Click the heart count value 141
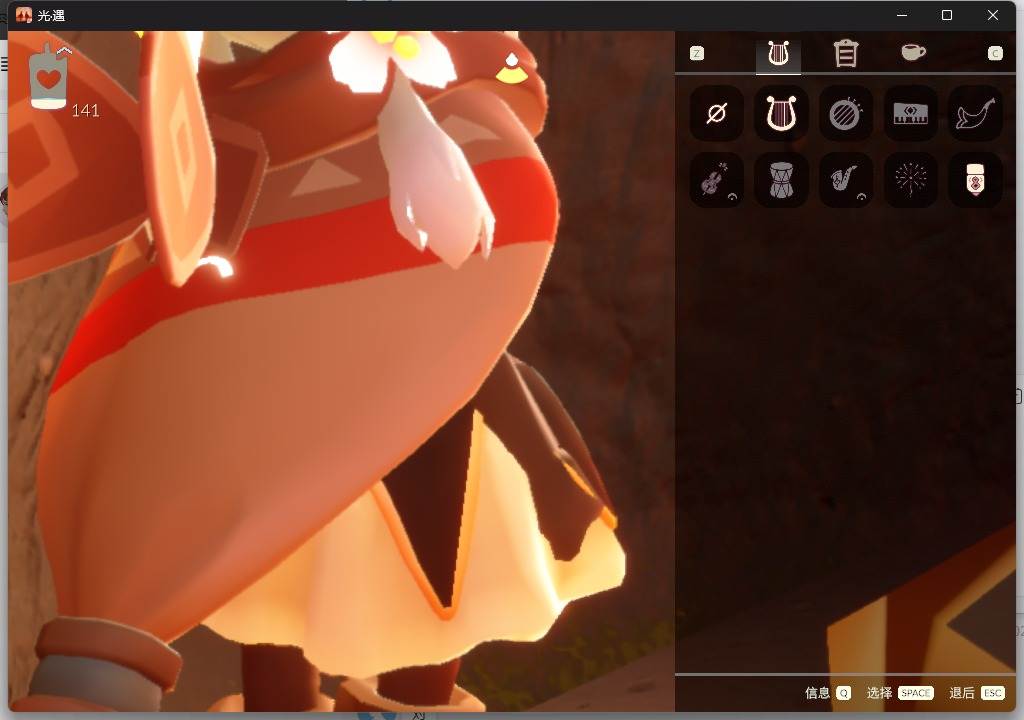1024x720 pixels. 86,111
